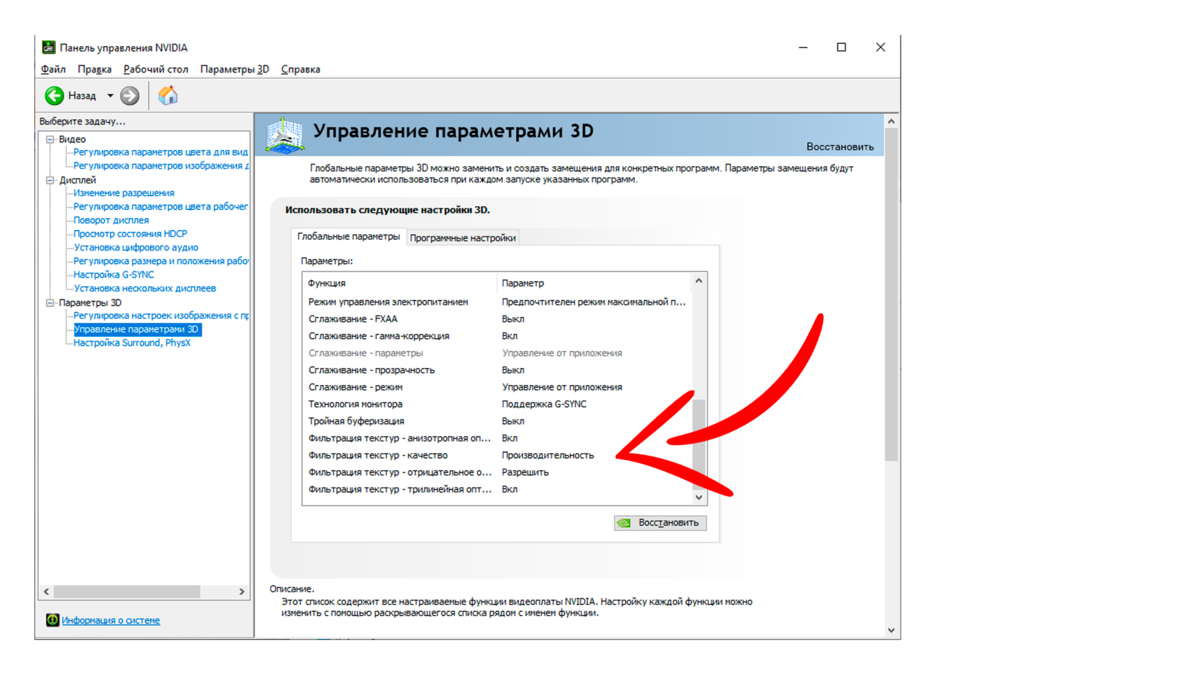Viewport: 1200px width, 675px height.
Task: Click the Поддержка G-SYNC value
Action: click(x=544, y=404)
